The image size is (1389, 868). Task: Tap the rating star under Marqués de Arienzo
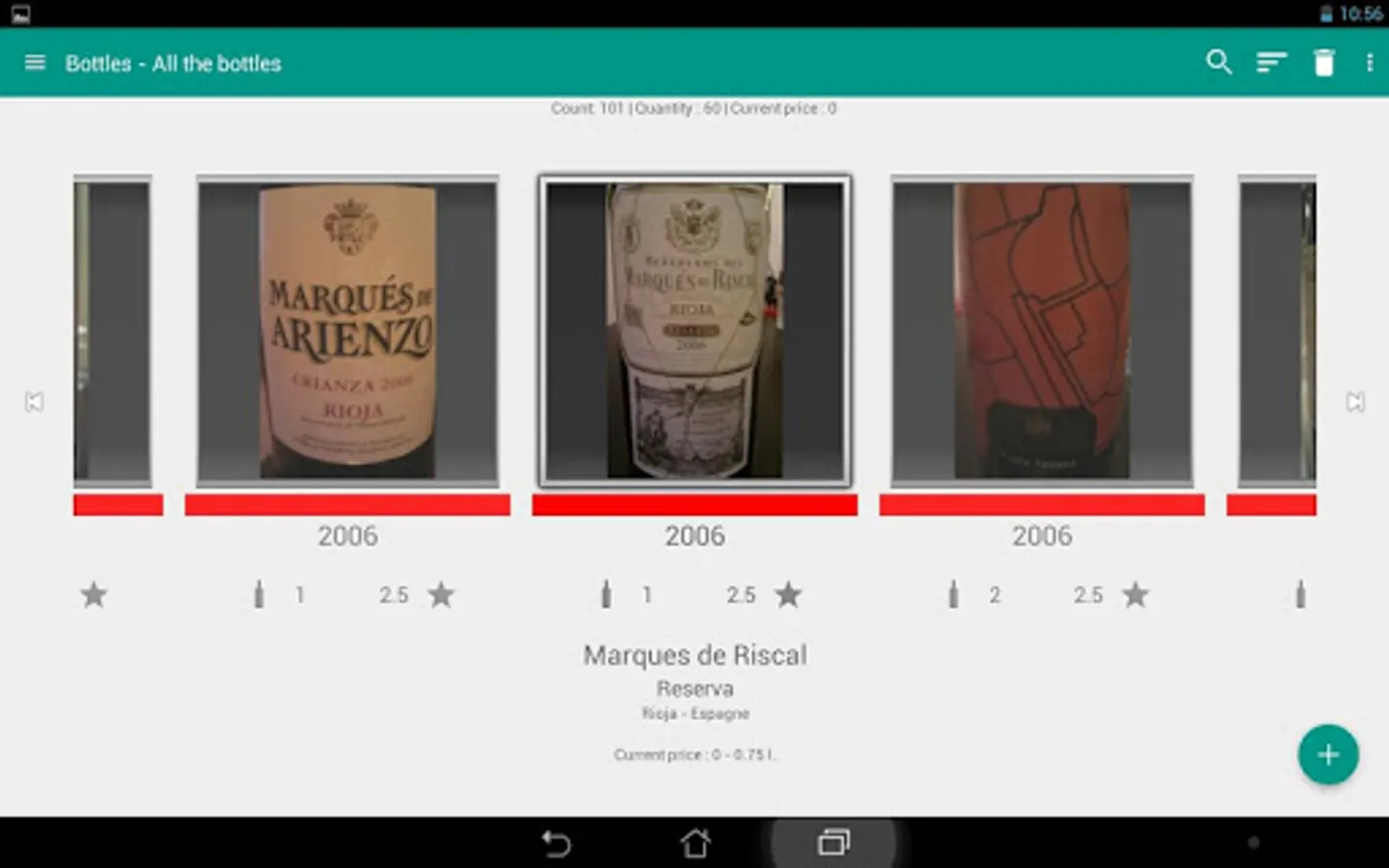click(441, 595)
